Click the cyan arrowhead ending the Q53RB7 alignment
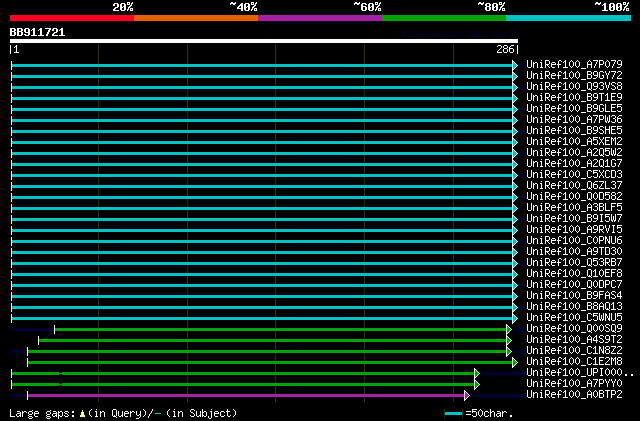The width and height of the screenshot is (640, 421). click(x=515, y=264)
